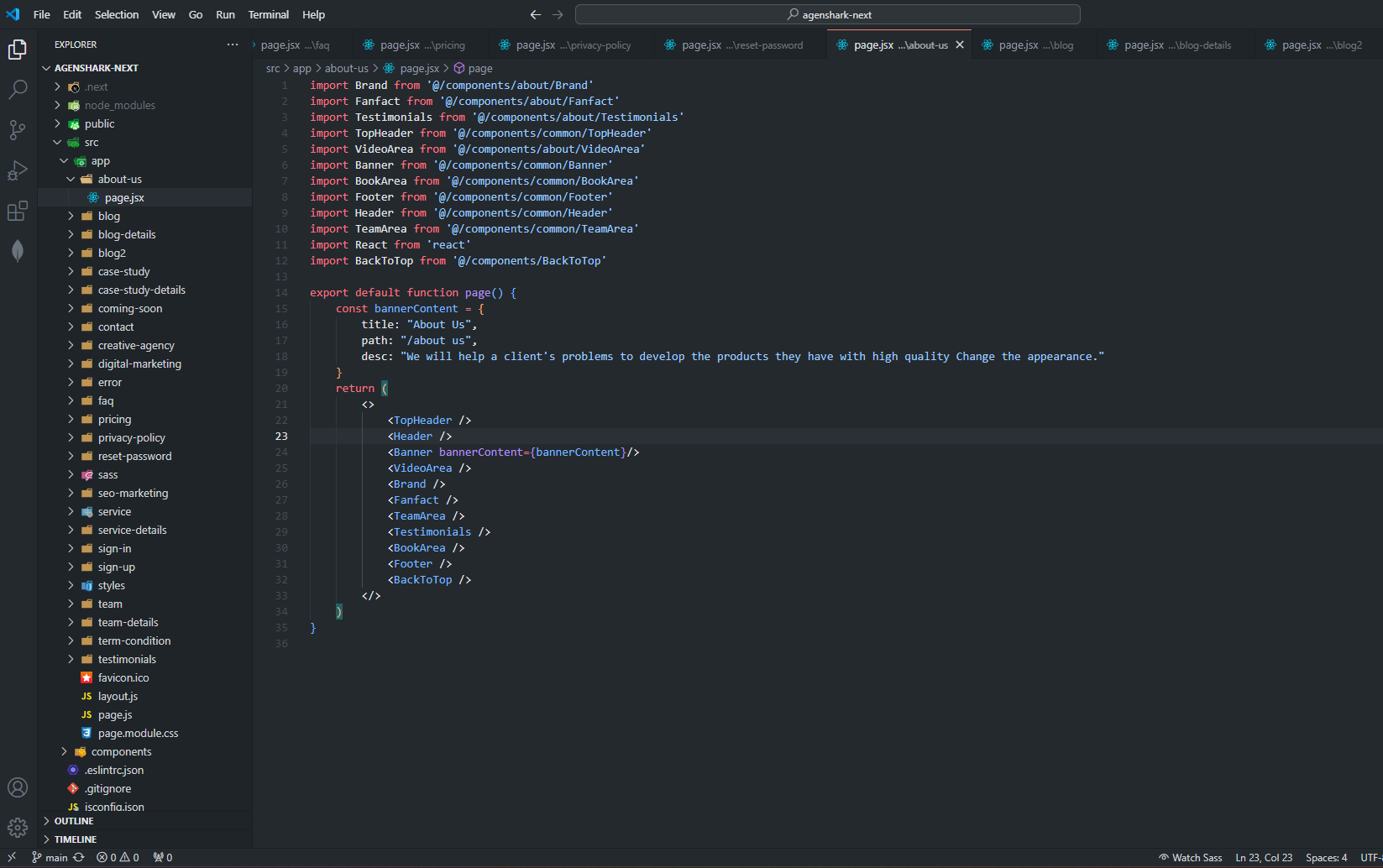
Task: Go forward with the navigation arrow
Action: tap(558, 14)
